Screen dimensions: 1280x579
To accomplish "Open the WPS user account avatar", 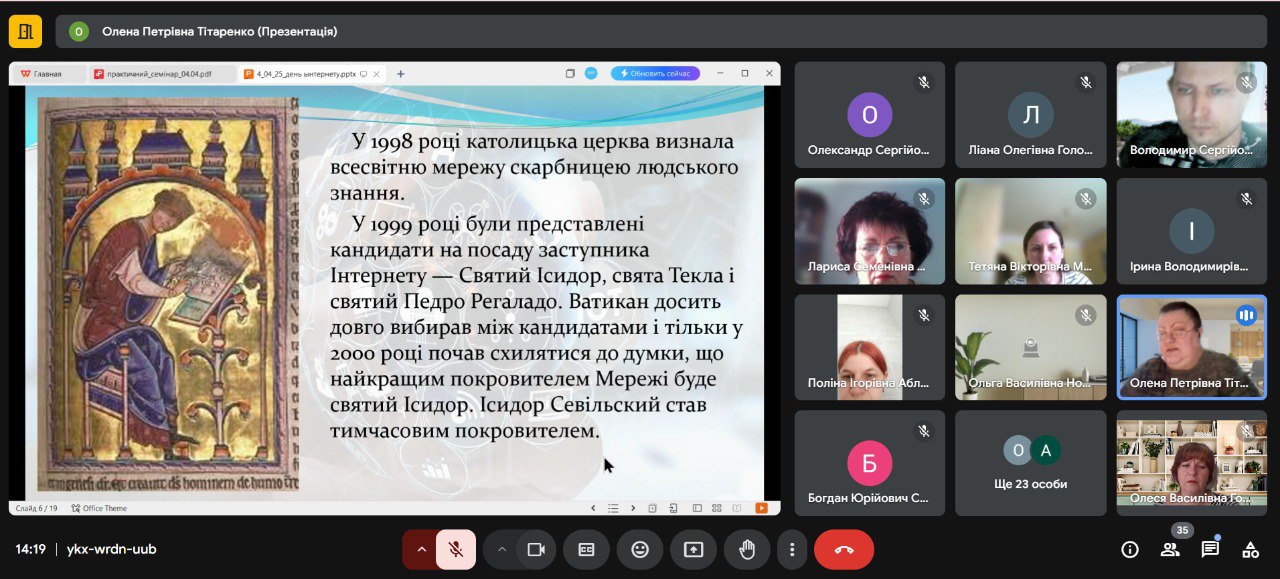I will [591, 73].
